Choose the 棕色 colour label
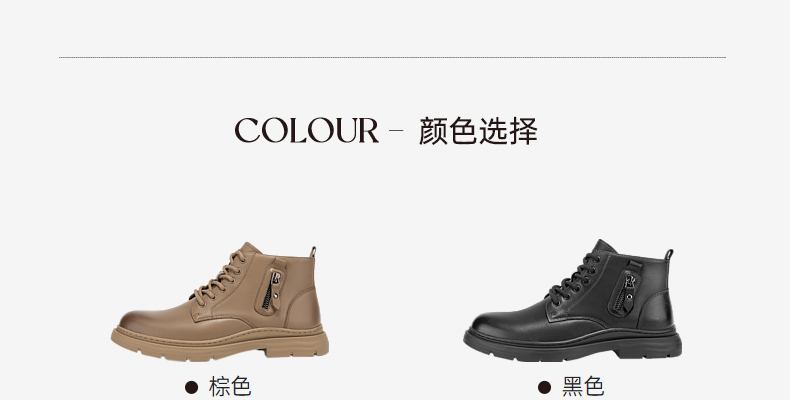The width and height of the screenshot is (790, 400). tap(230, 387)
